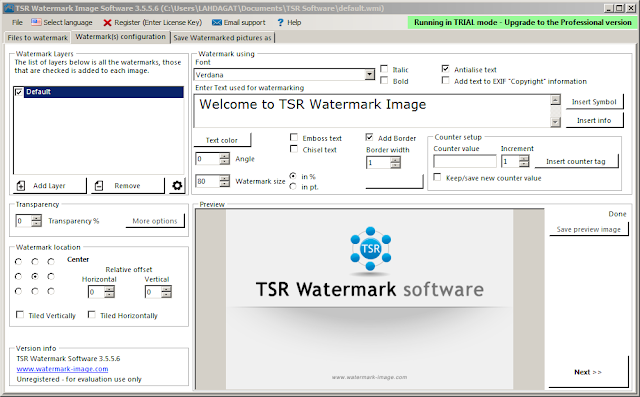
Task: Check Tiled Horizontally
Action: tap(91, 315)
